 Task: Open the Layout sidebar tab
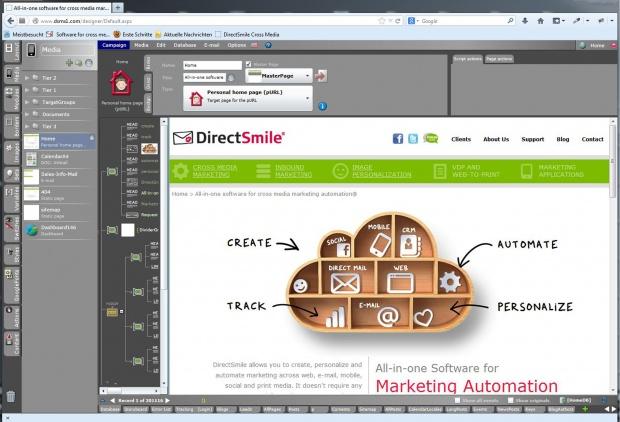pyautogui.click(x=11, y=52)
